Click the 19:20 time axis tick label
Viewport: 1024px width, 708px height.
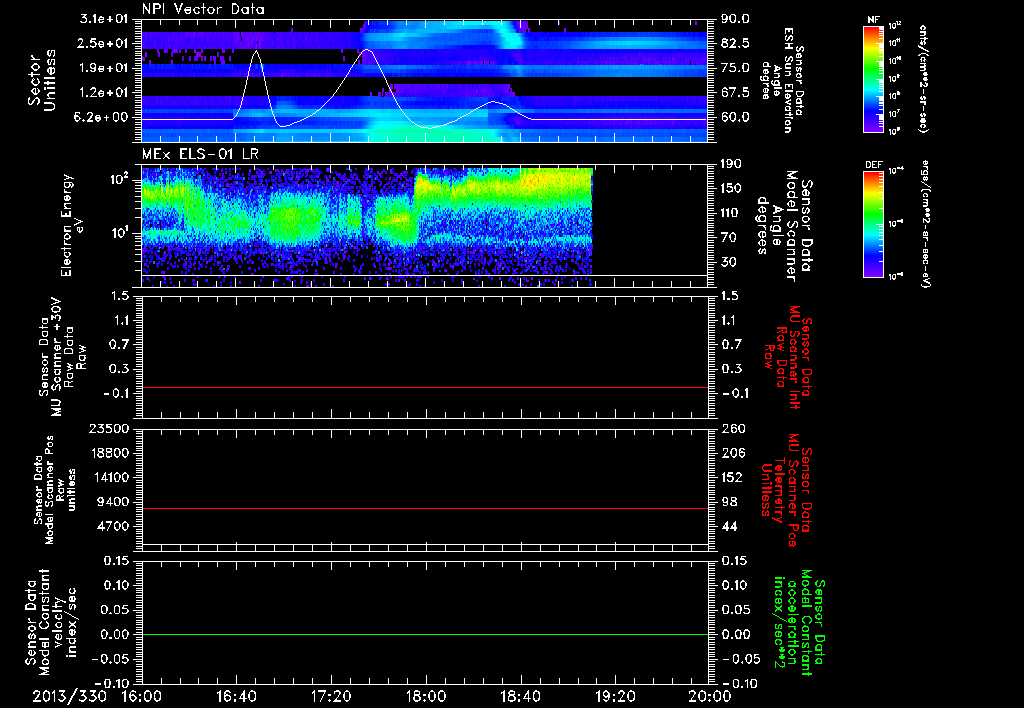615,696
